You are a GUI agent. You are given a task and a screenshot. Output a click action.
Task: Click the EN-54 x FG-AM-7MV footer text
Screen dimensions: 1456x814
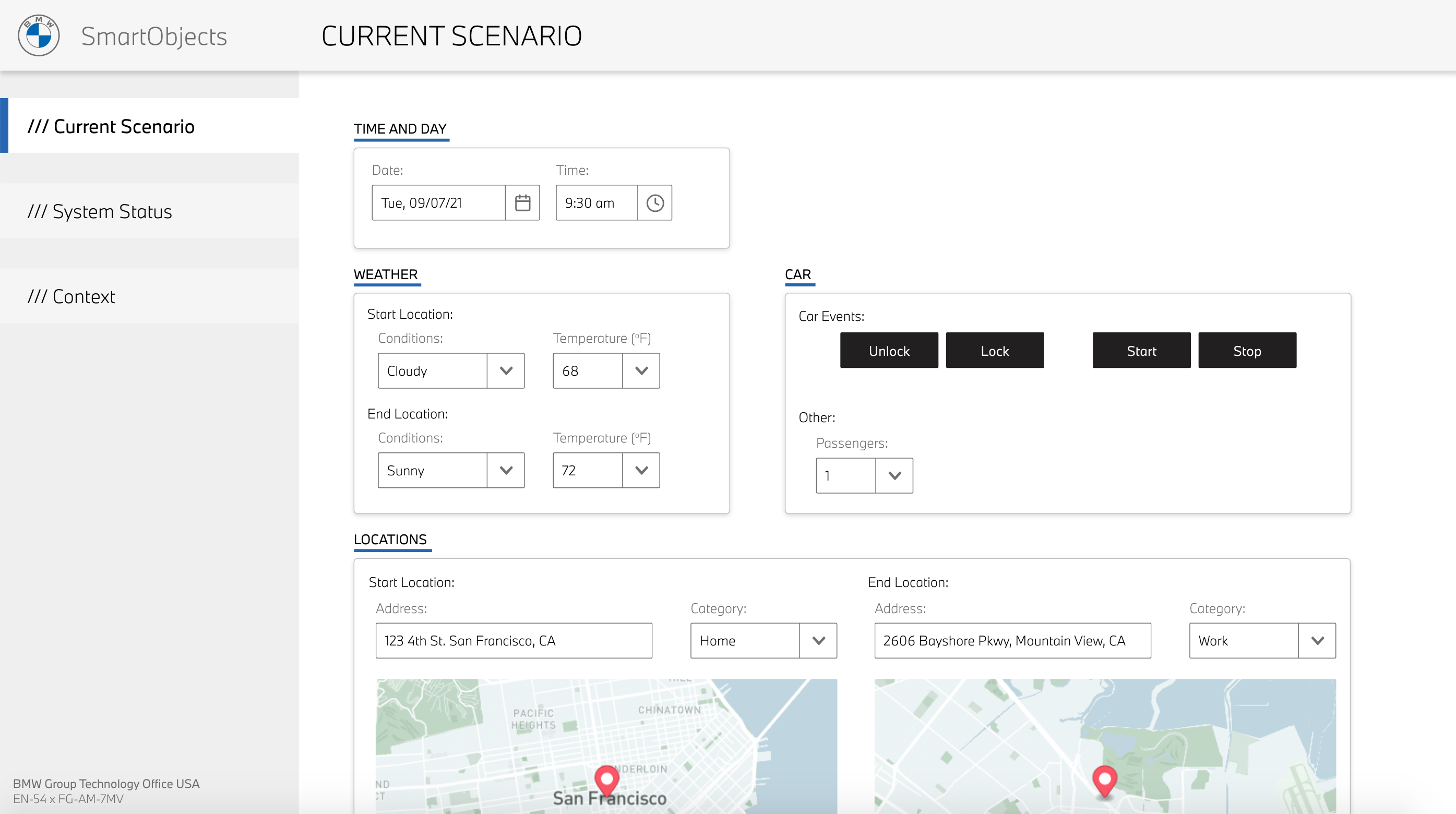coord(68,799)
